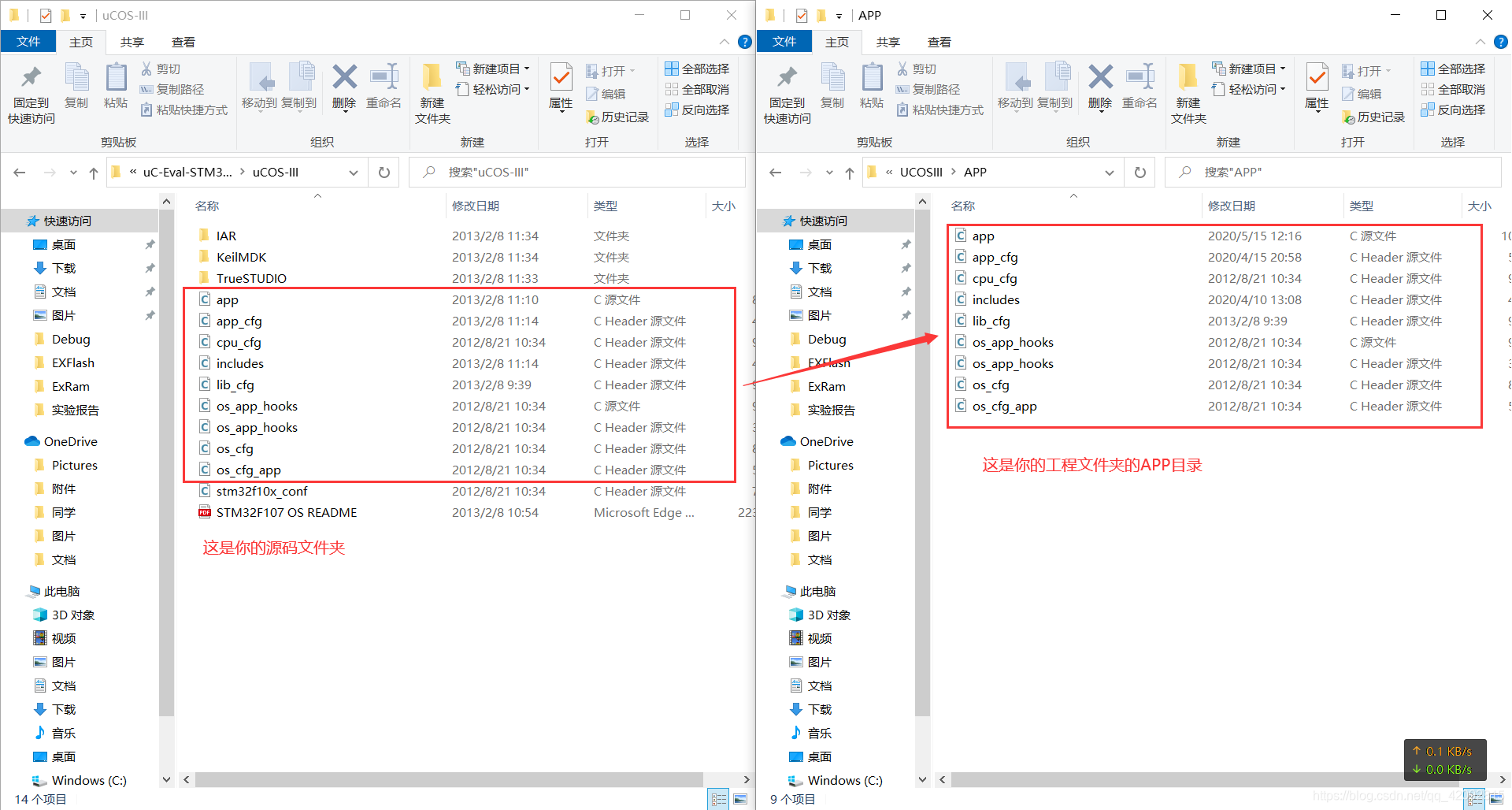Click the Copy to (复制到) icon in APP window
This screenshot has width=1512, height=810.
[x=1055, y=86]
